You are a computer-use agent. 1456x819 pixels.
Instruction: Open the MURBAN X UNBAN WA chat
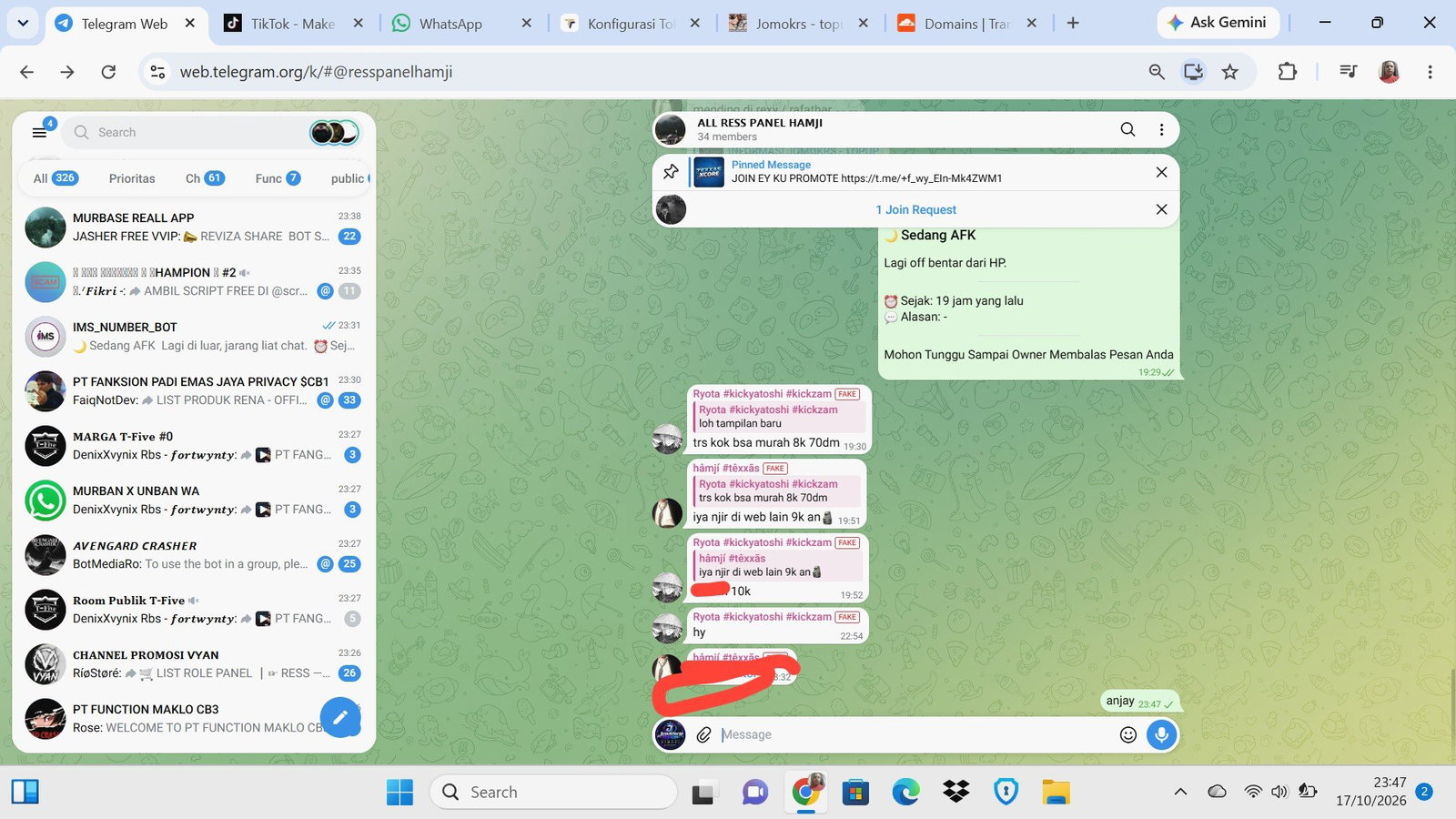coord(194,500)
